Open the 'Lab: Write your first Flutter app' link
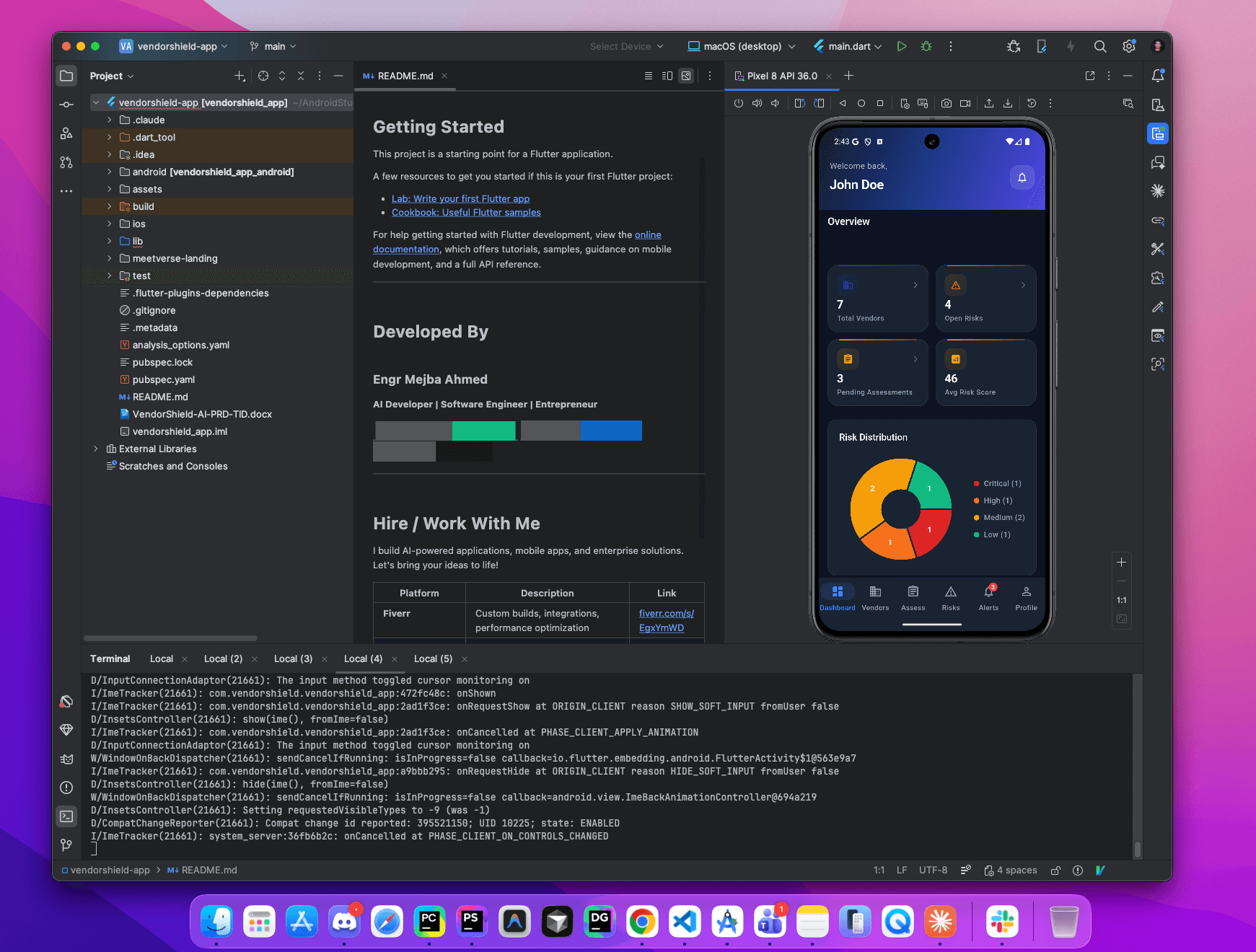 point(460,198)
